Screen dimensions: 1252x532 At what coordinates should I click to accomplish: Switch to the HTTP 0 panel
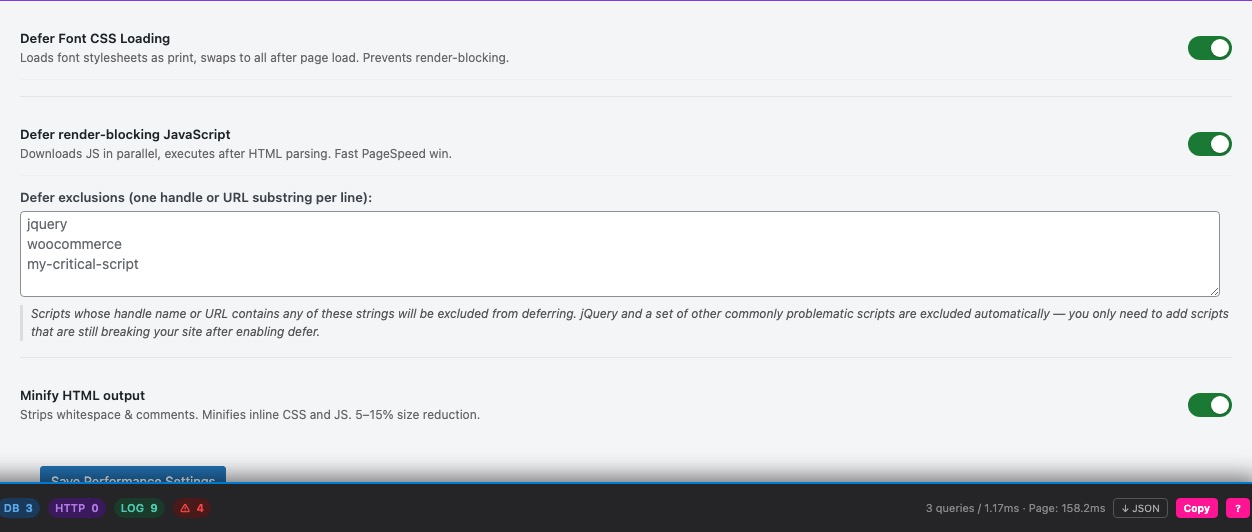76,508
